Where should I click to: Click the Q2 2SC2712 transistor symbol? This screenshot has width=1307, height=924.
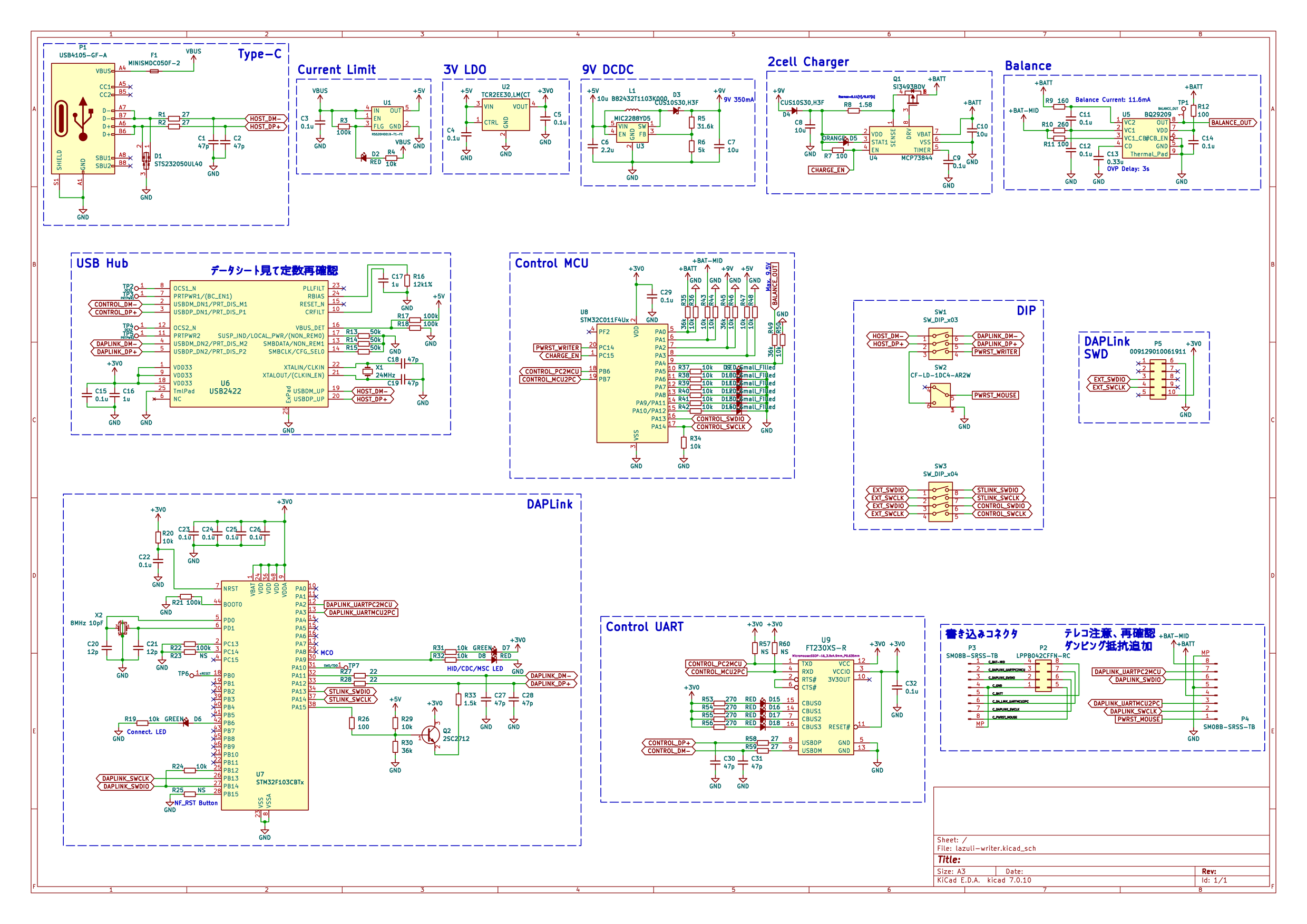[431, 735]
